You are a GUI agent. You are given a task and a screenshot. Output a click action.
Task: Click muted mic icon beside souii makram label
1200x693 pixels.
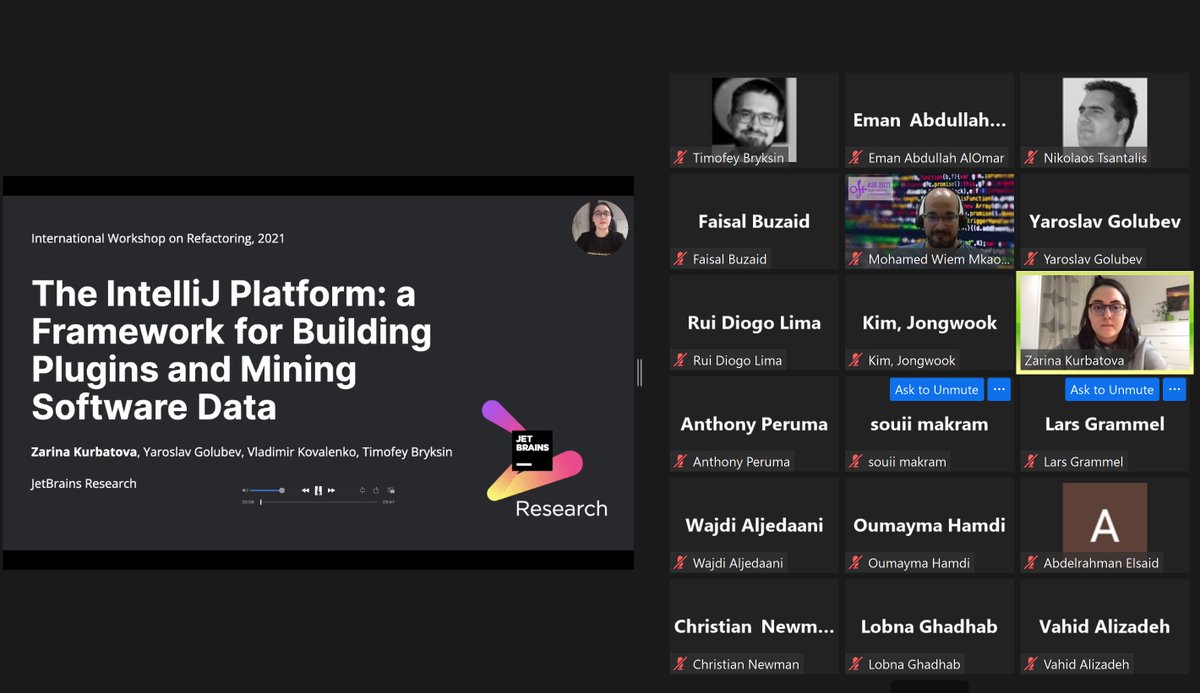[856, 461]
